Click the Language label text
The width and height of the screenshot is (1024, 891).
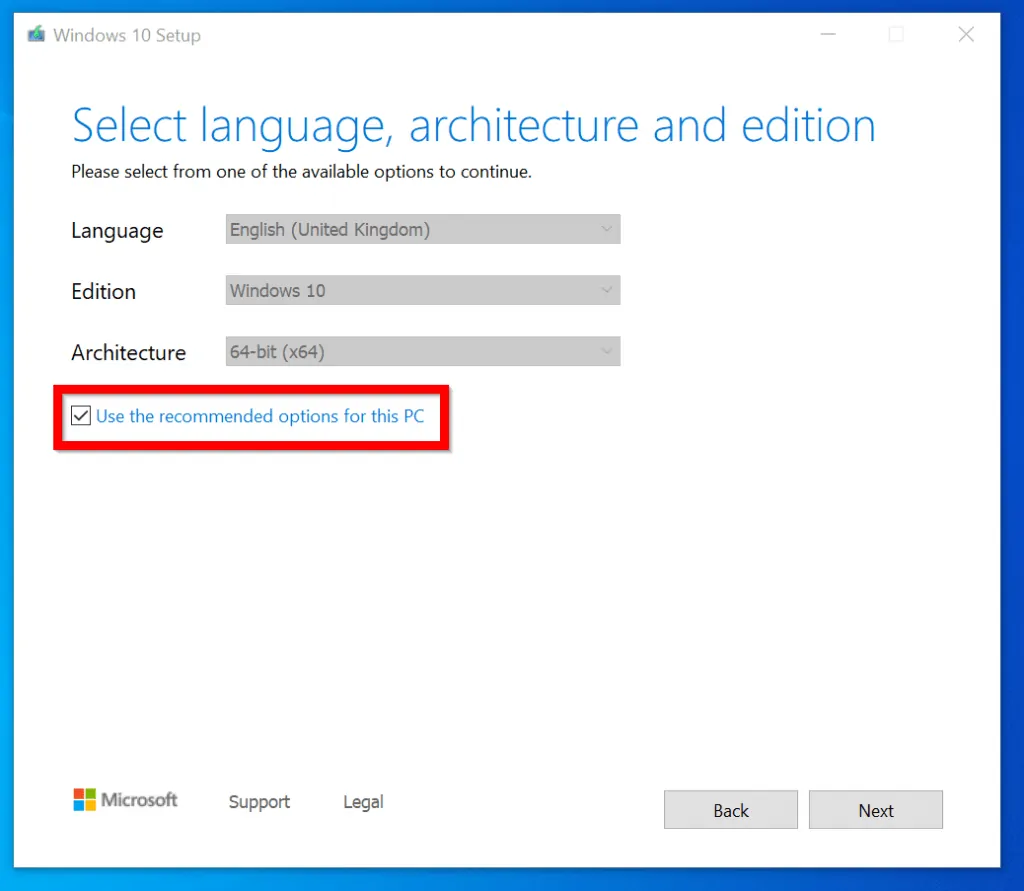pyautogui.click(x=118, y=231)
